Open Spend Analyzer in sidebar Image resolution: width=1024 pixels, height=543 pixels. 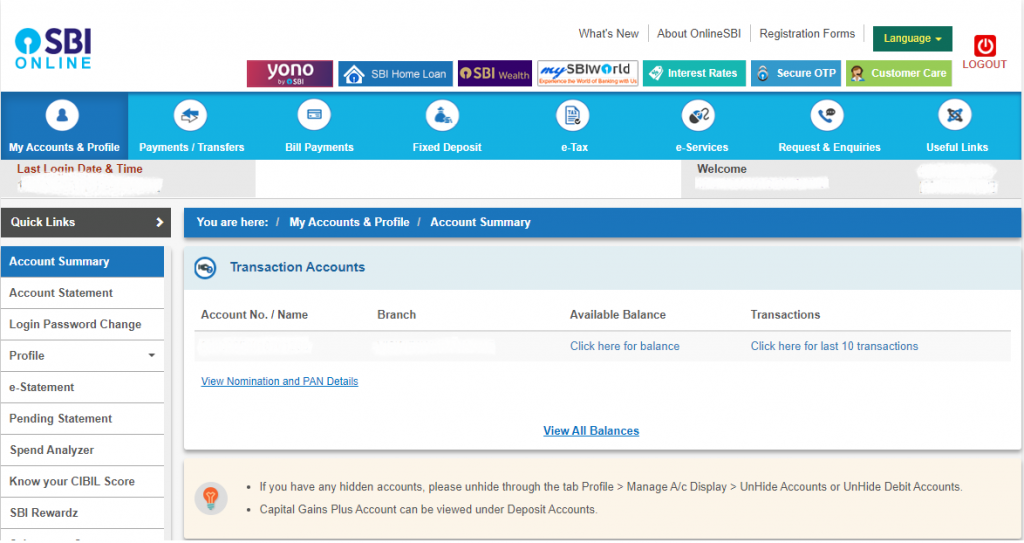(x=82, y=450)
